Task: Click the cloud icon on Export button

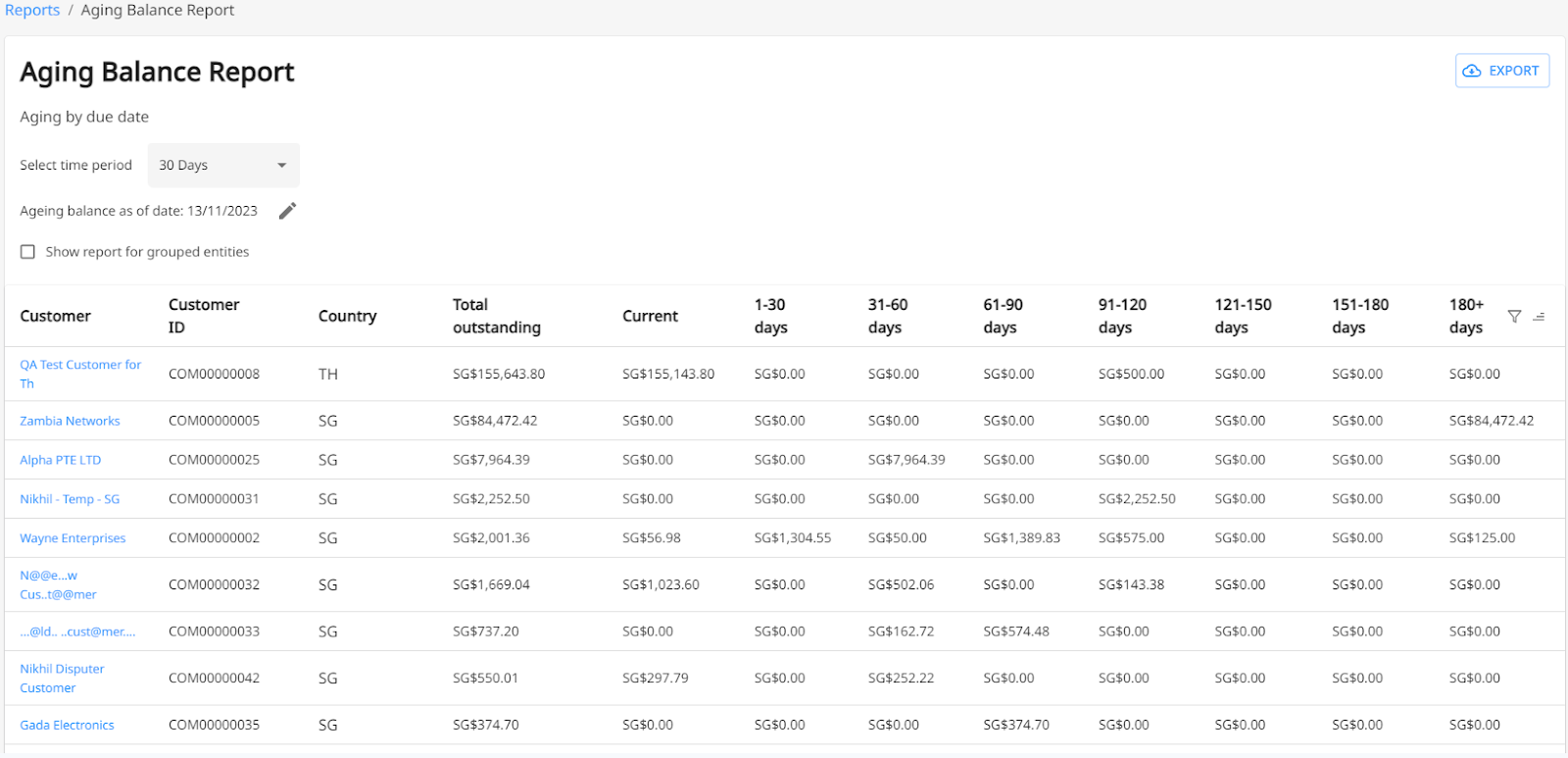Action: click(1472, 71)
